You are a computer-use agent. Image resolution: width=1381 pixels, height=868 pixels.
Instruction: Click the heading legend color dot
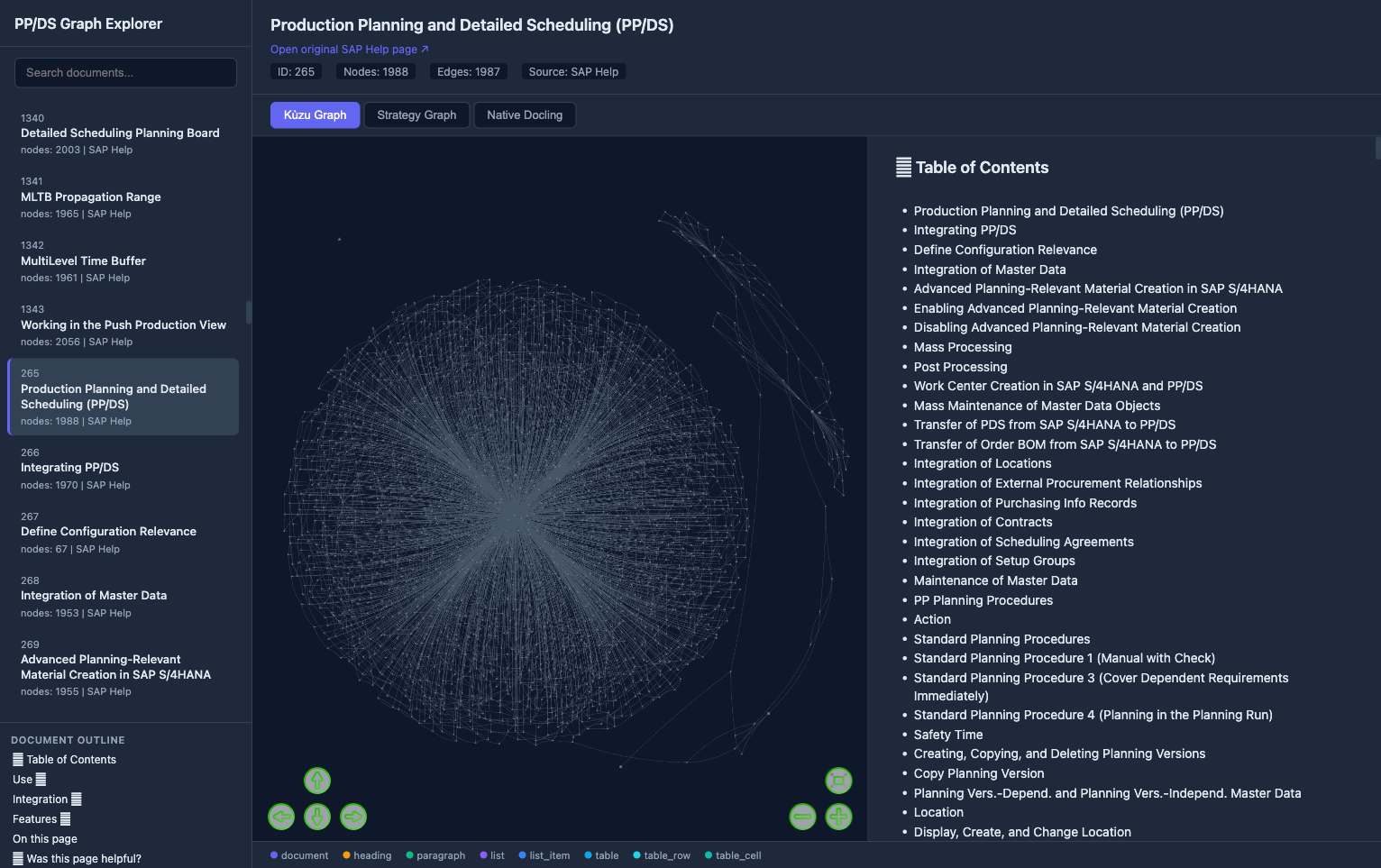click(x=346, y=855)
